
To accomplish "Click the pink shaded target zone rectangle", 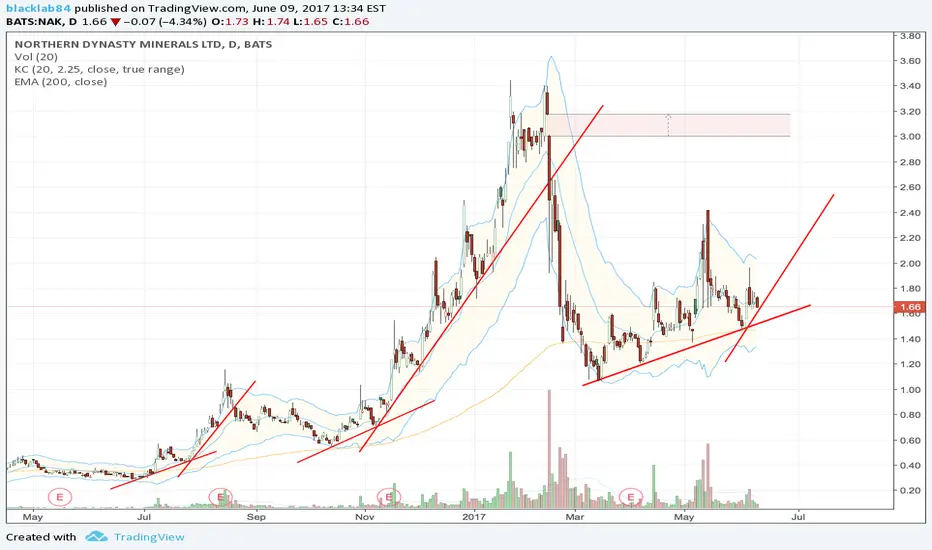I will point(668,125).
